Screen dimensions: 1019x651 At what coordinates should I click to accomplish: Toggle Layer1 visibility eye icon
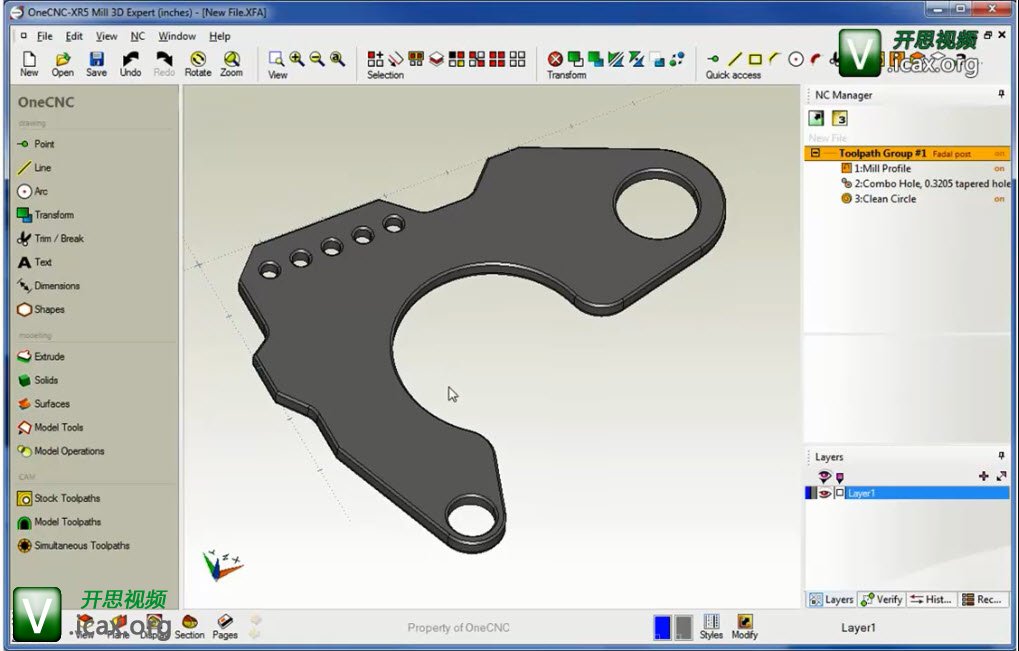pos(825,493)
